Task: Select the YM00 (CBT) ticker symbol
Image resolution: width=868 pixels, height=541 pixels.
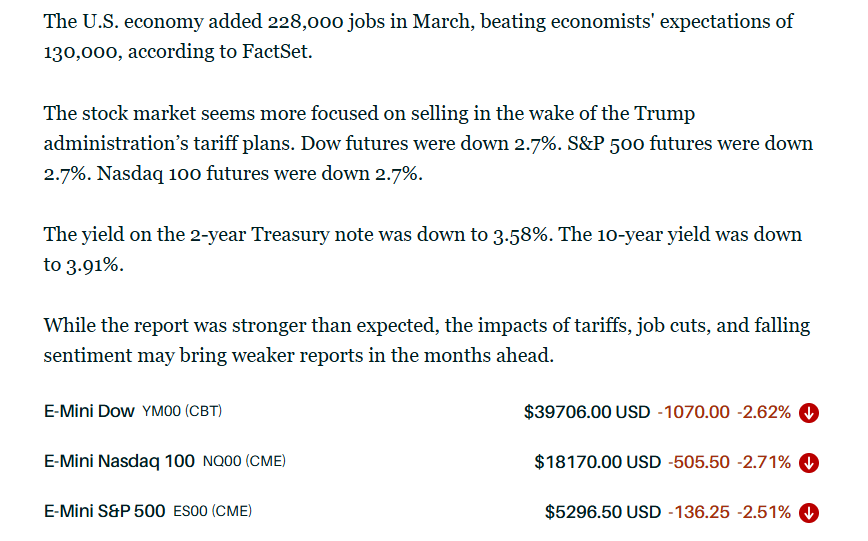Action: coord(189,412)
